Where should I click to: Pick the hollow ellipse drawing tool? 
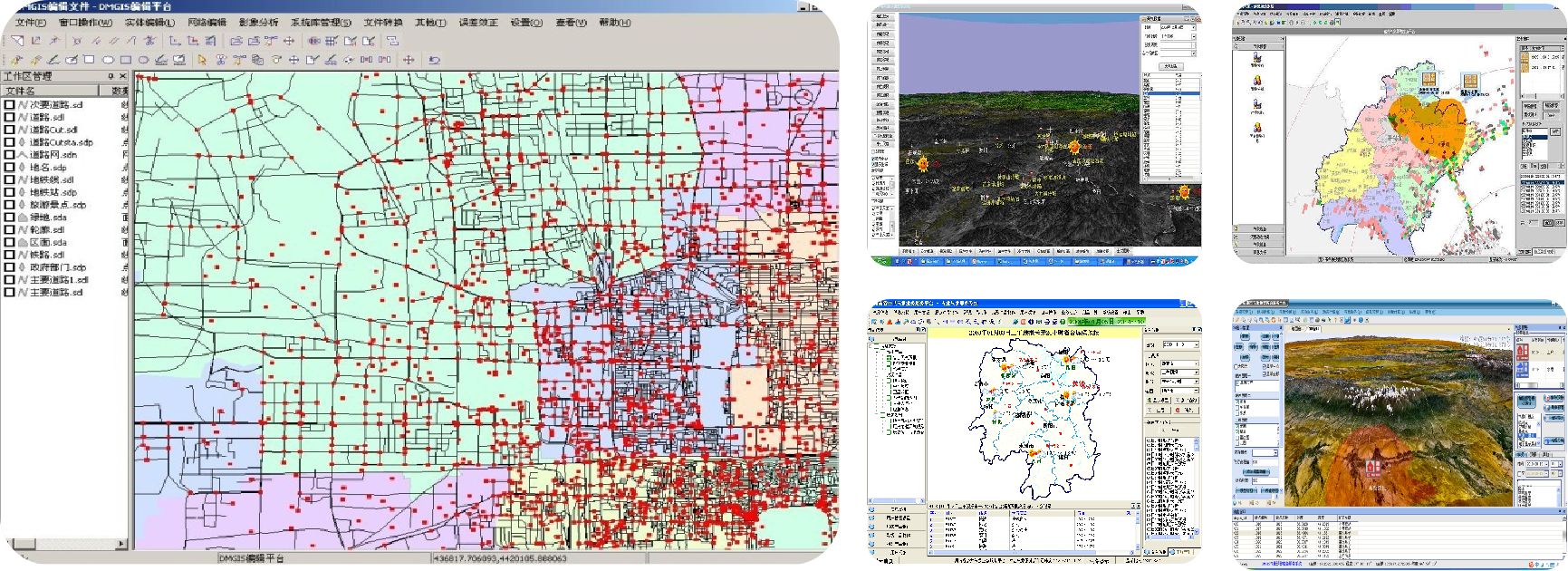click(108, 60)
